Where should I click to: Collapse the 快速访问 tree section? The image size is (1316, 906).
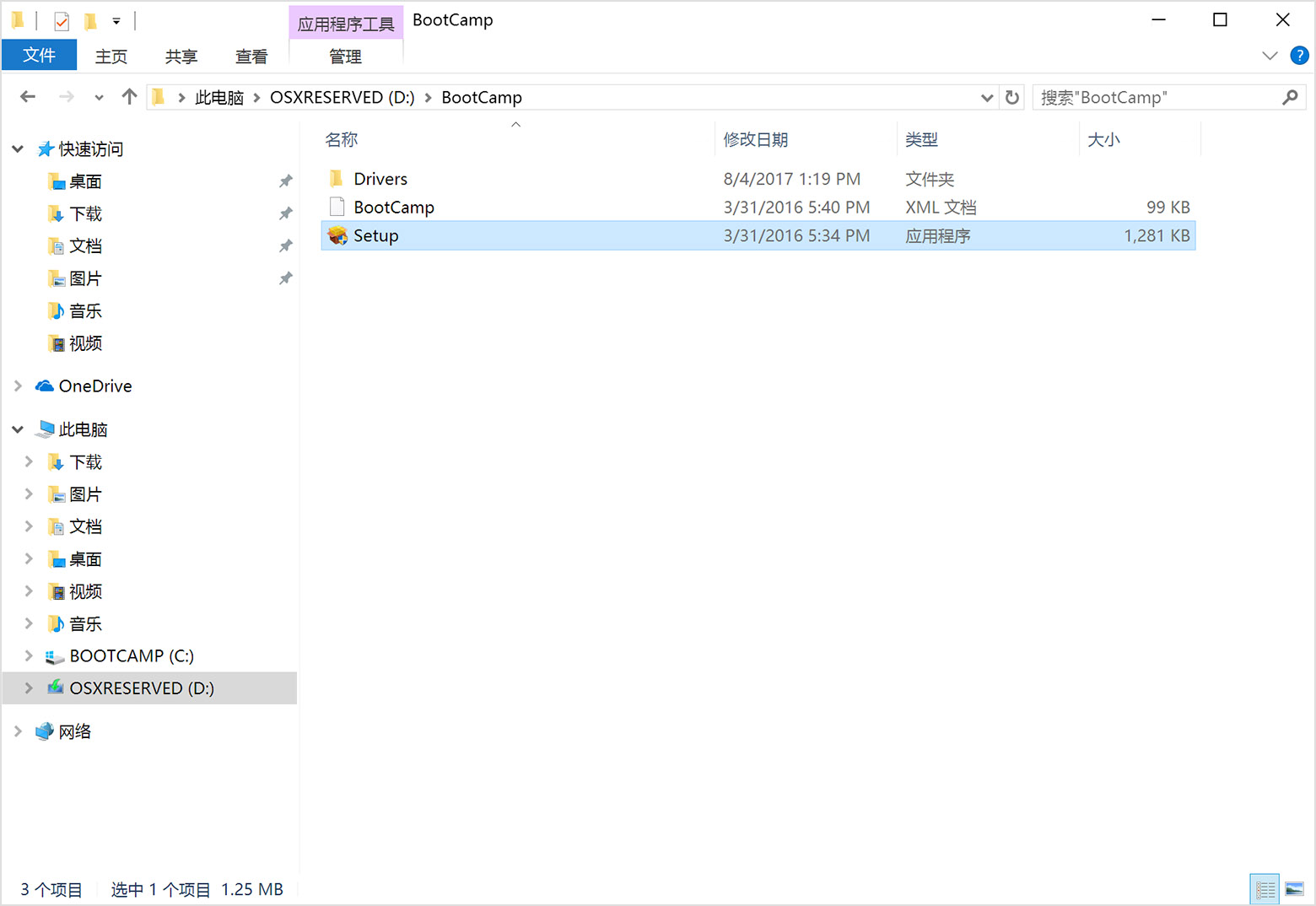(x=18, y=149)
